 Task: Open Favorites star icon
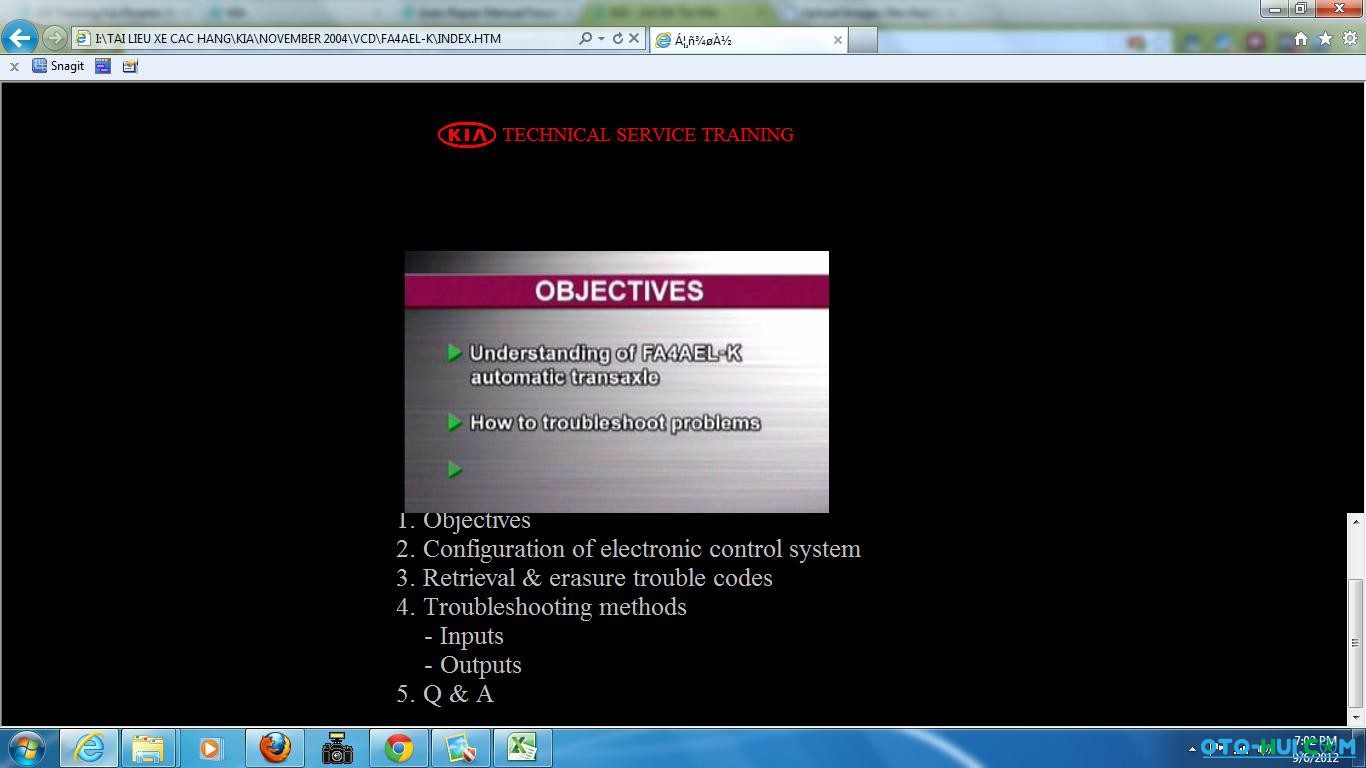[x=1325, y=38]
